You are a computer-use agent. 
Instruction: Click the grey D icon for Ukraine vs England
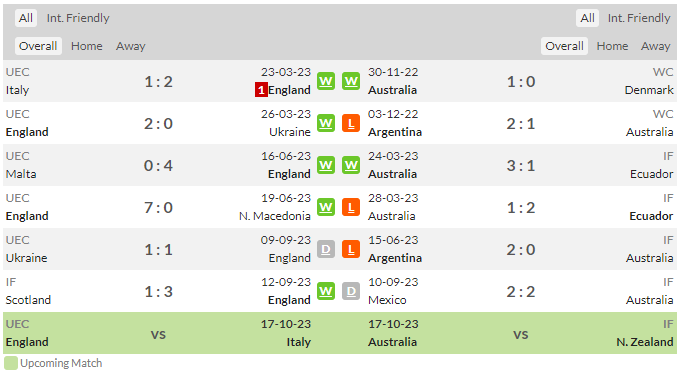326,249
